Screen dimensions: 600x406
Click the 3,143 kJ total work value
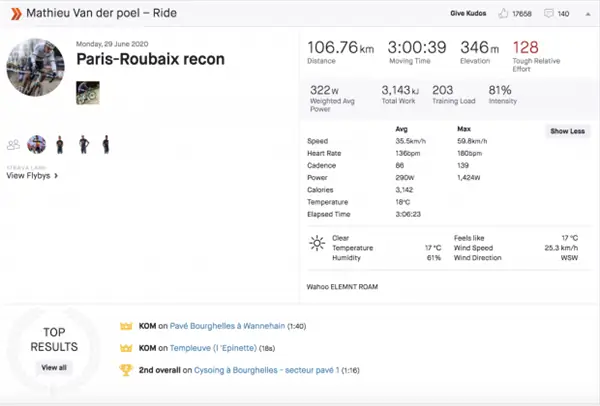coord(400,90)
